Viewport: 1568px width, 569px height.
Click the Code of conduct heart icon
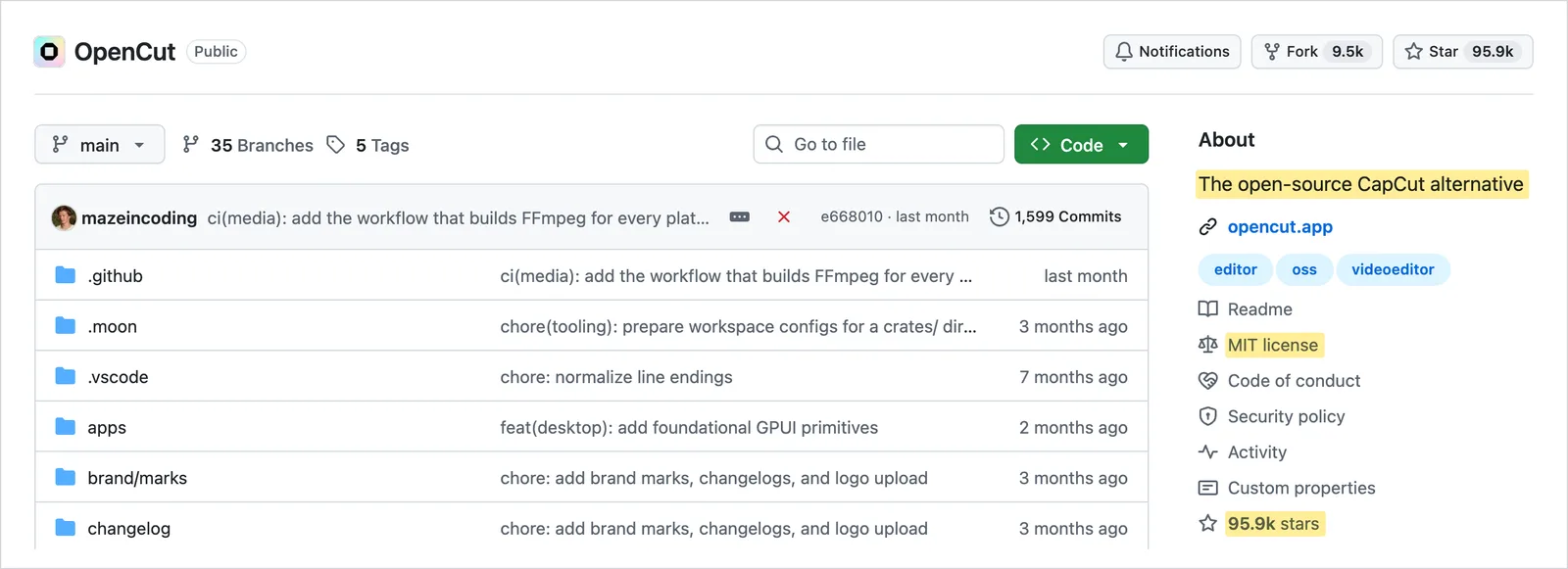coord(1208,380)
